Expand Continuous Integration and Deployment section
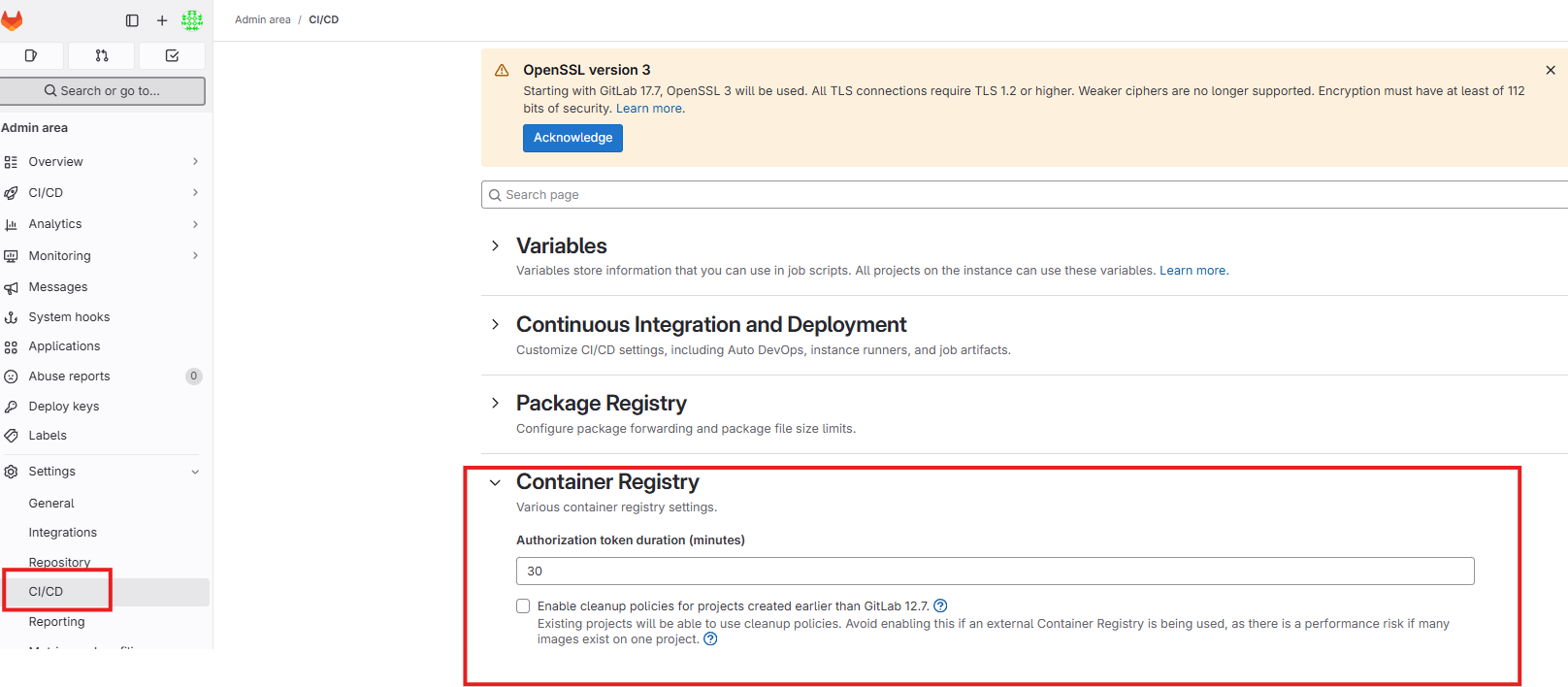Image resolution: width=1568 pixels, height=687 pixels. 495,325
